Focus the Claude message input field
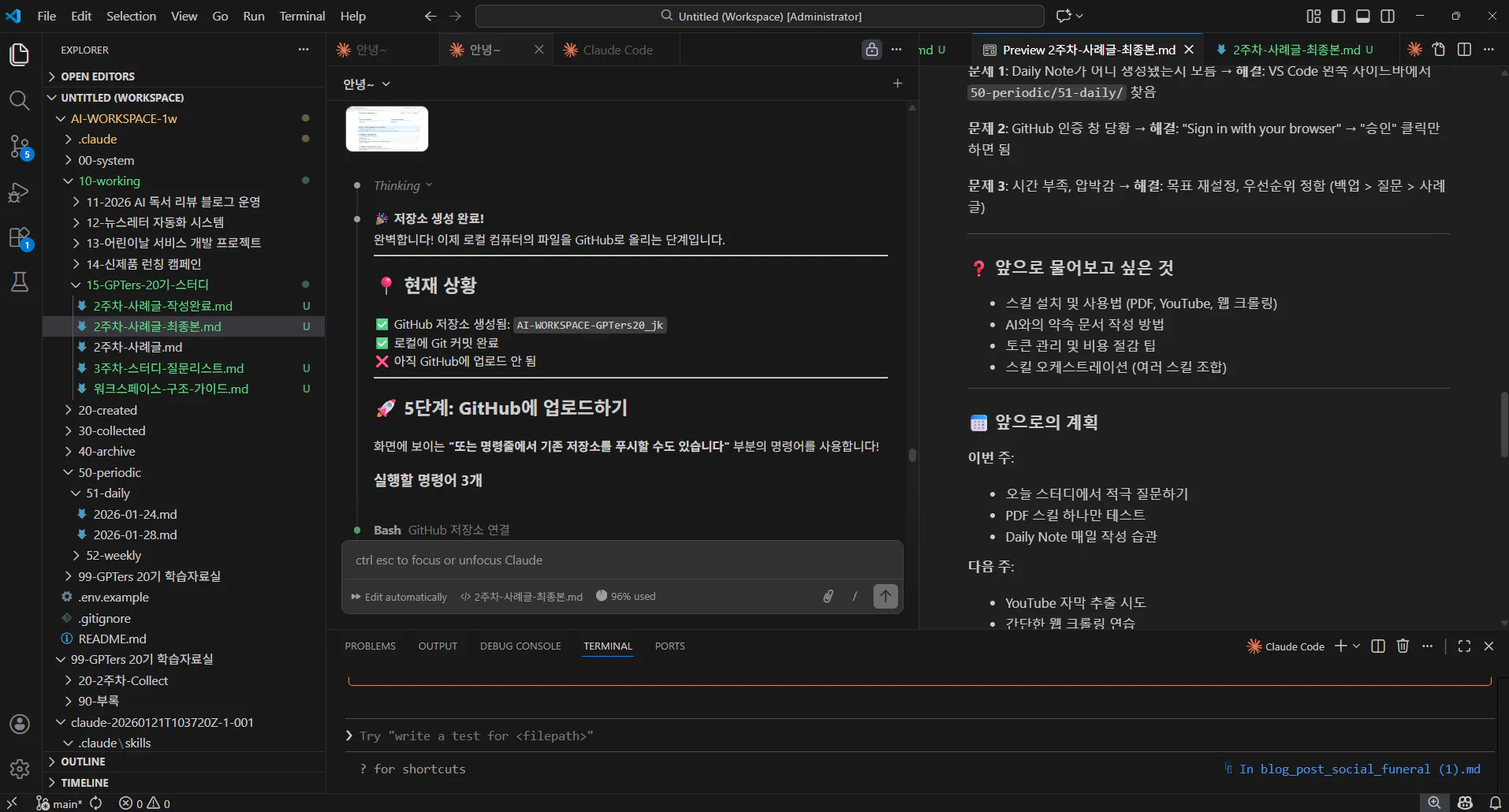 (x=622, y=561)
